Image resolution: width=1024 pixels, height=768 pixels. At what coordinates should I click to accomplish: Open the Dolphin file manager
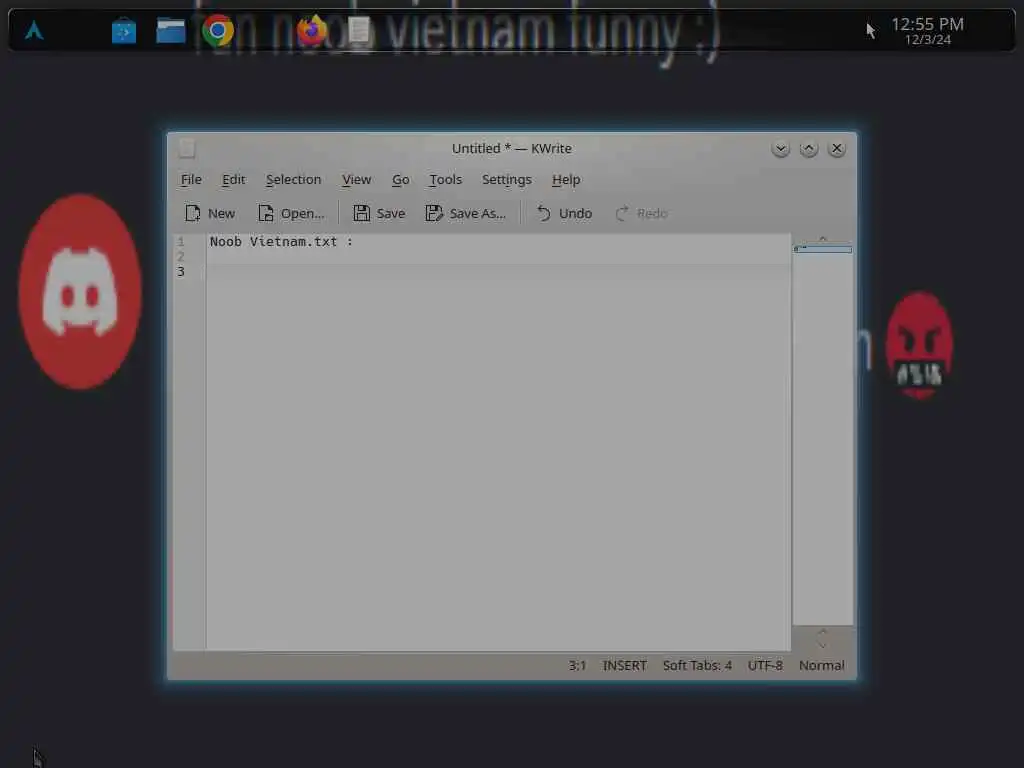170,31
